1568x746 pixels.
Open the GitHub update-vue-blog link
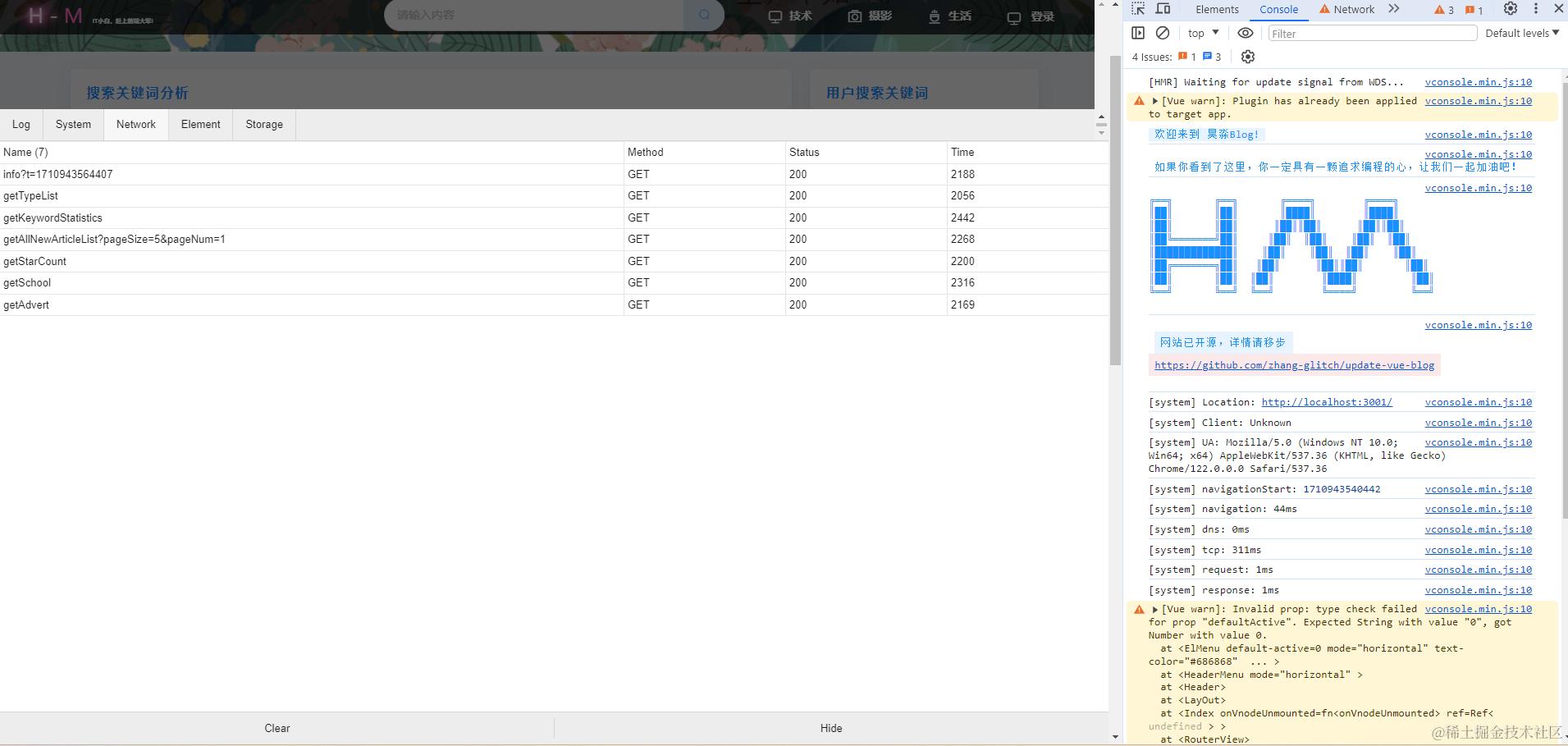(1295, 365)
